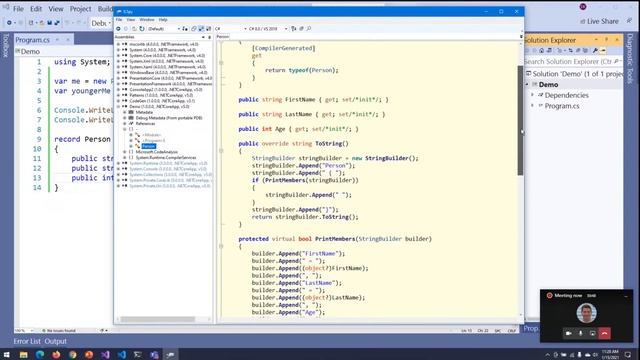
Task: Click the Home icon in Solution Explorer toolbar
Action: click(x=541, y=51)
